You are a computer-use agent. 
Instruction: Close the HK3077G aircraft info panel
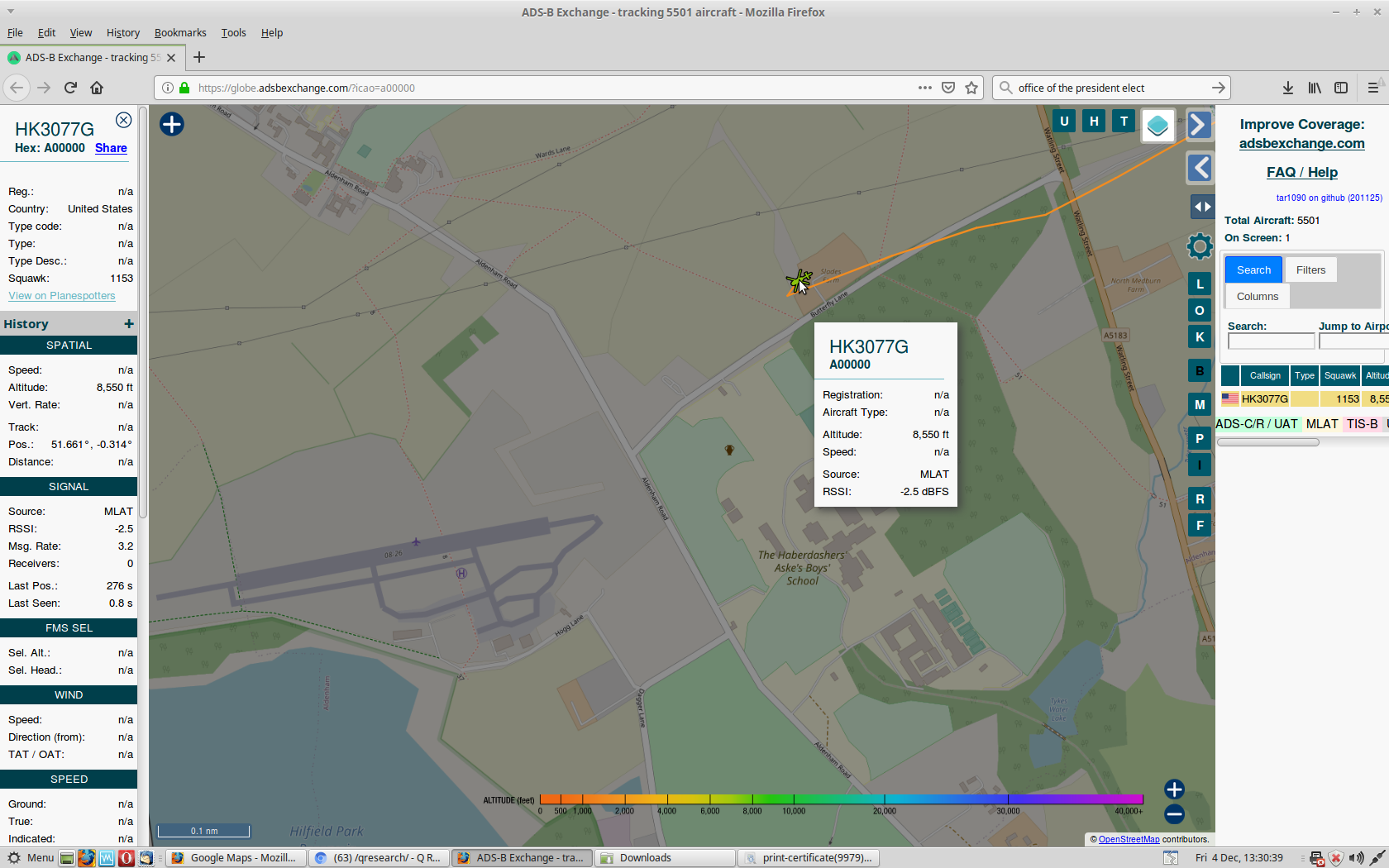coord(123,120)
